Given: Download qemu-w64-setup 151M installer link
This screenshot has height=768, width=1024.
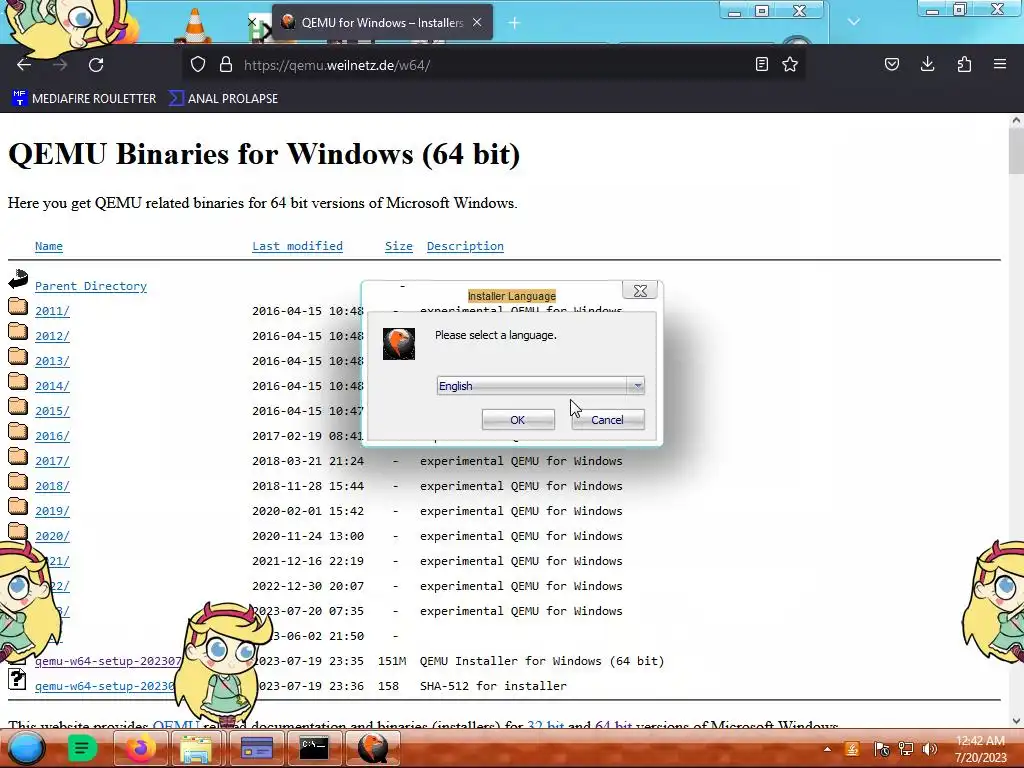Looking at the screenshot, I should click(108, 661).
